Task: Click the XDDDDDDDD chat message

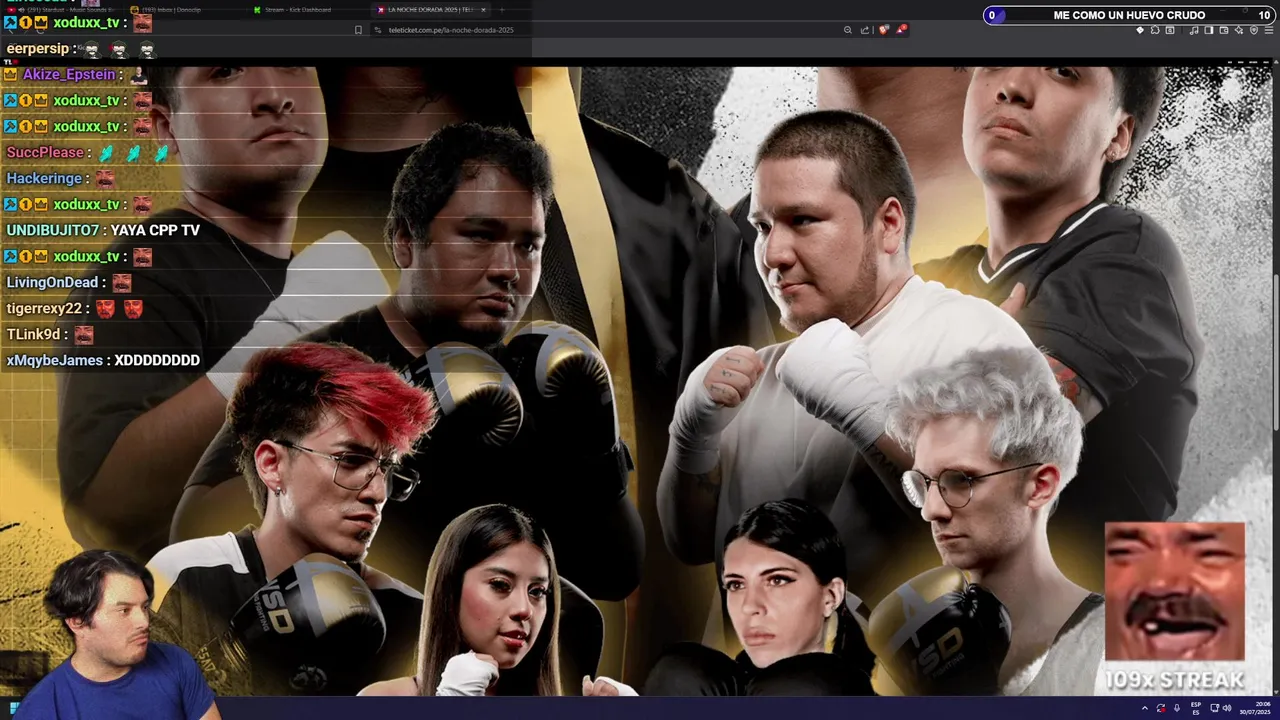Action: click(157, 361)
